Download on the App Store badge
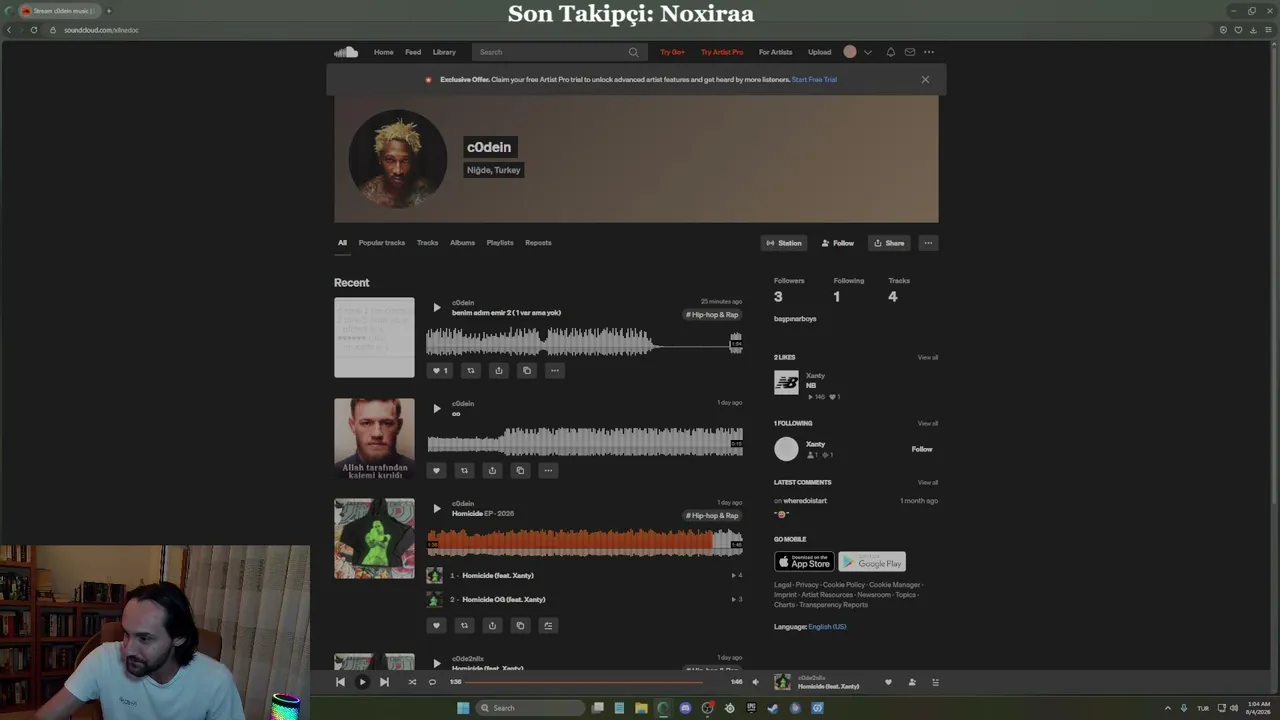 coord(804,562)
